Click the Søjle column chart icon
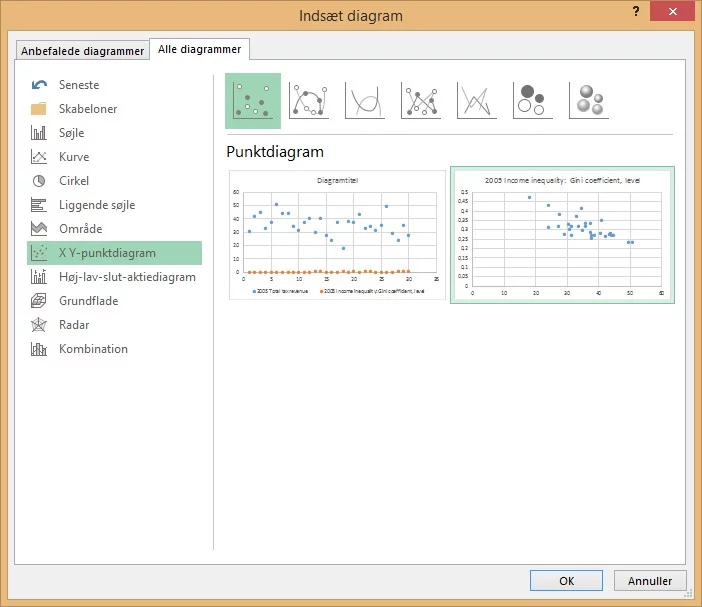This screenshot has width=702, height=607. click(x=39, y=133)
